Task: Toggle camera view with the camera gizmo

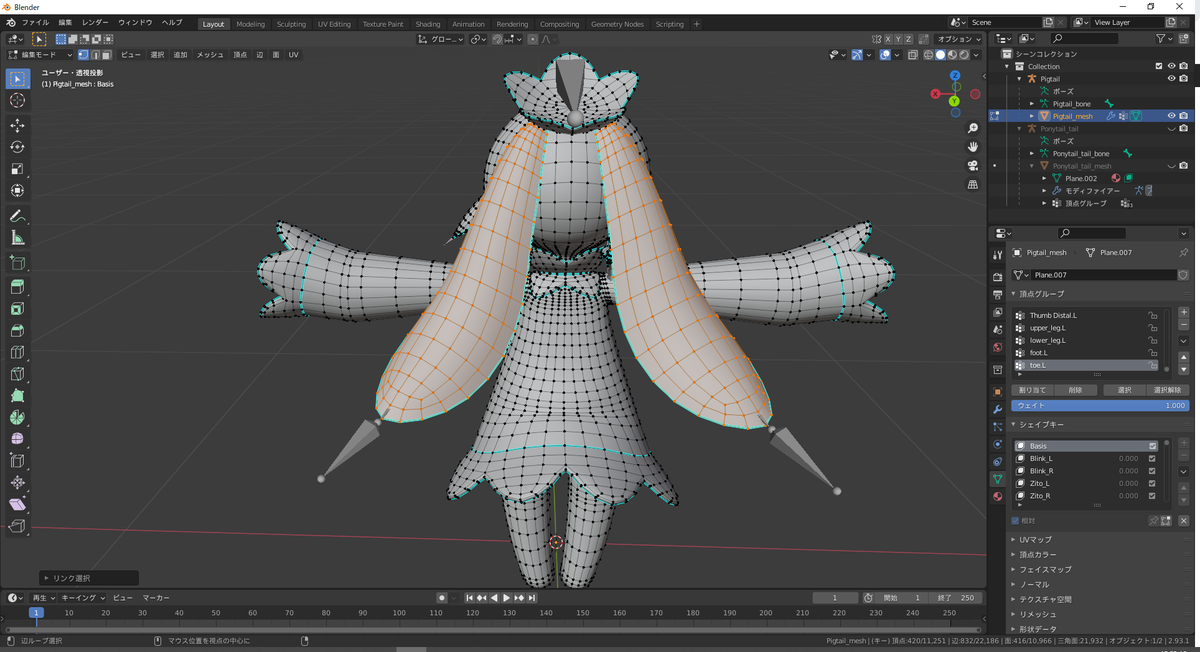Action: click(973, 166)
